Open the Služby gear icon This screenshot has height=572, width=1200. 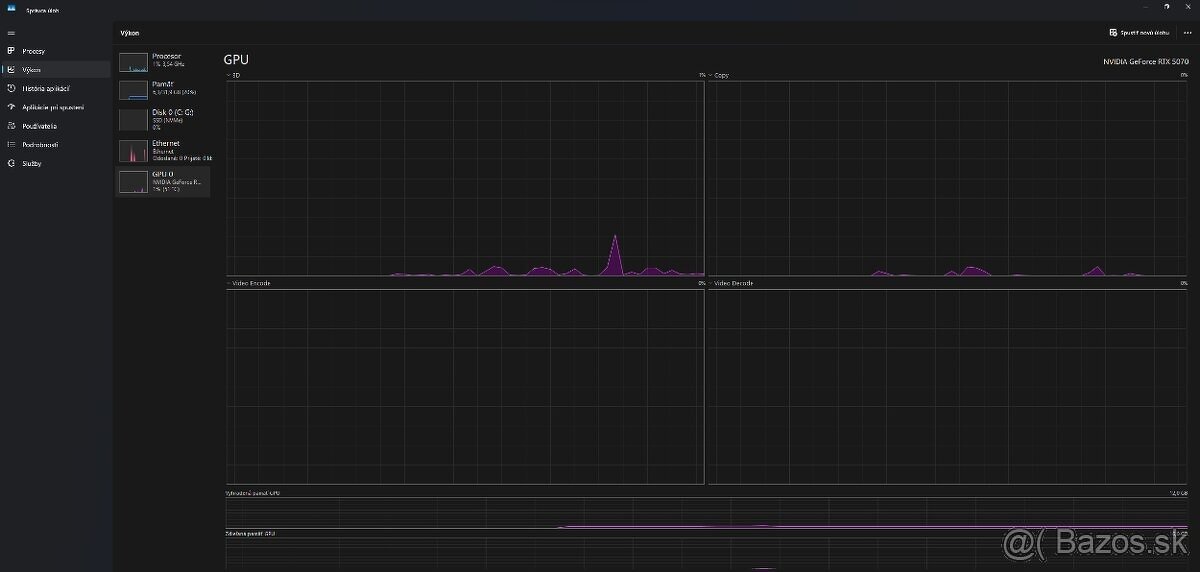(11, 163)
